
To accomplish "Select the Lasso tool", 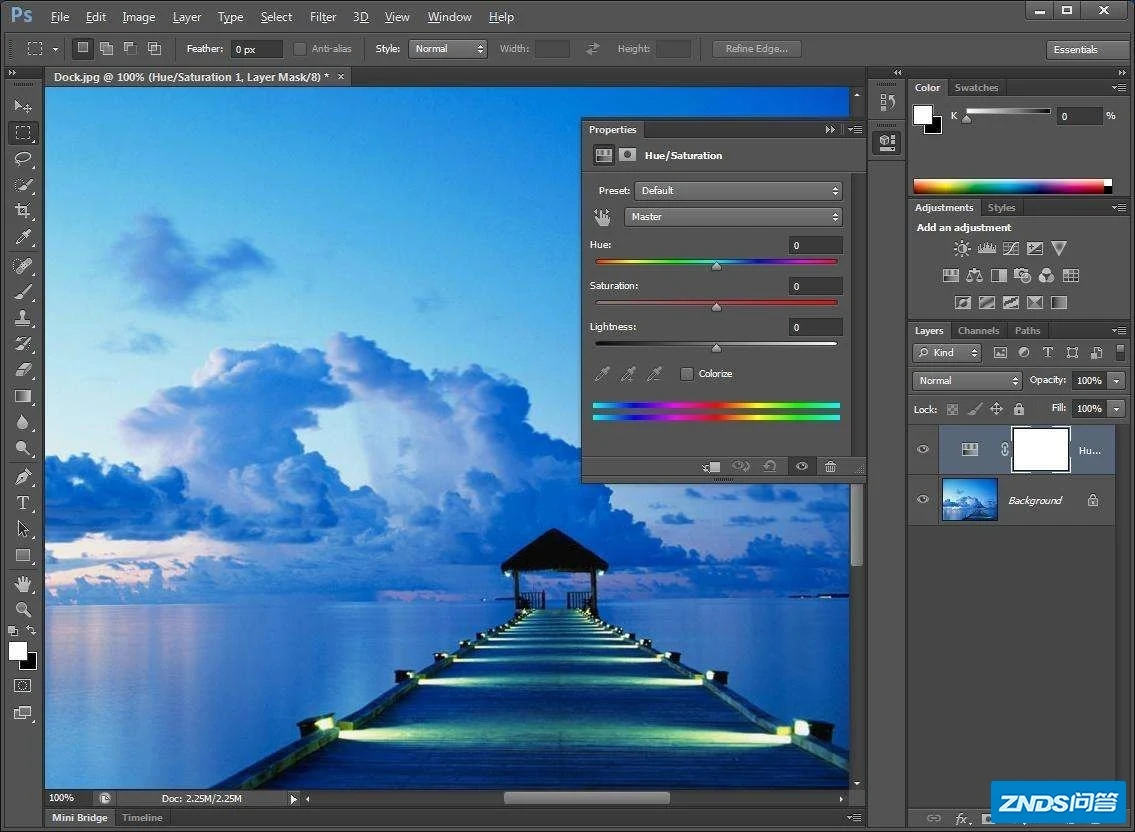I will (23, 159).
